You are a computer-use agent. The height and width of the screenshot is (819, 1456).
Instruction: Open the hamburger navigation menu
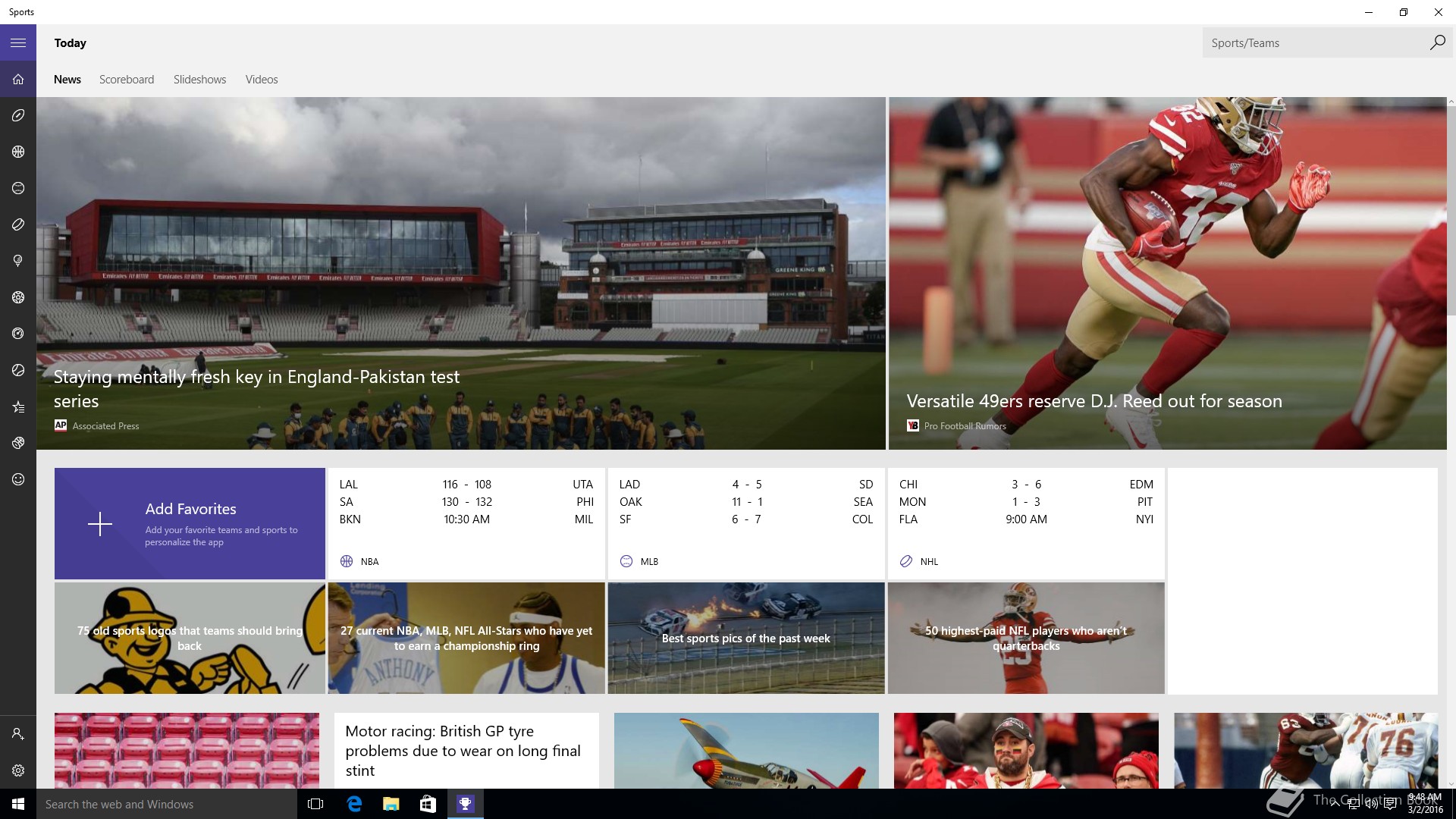(x=18, y=42)
